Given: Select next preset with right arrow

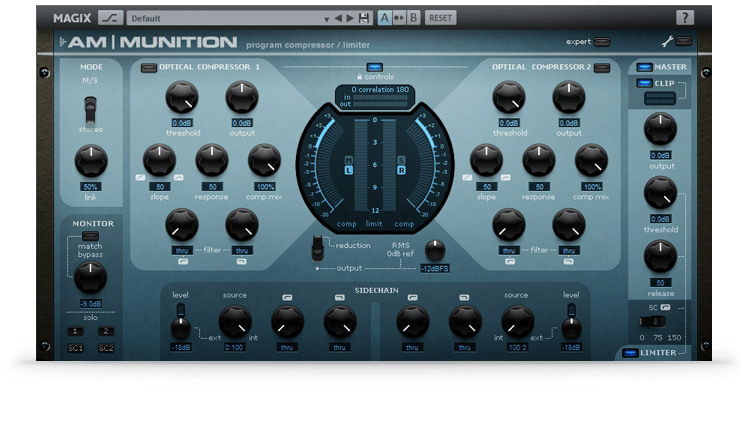Looking at the screenshot, I should click(349, 18).
